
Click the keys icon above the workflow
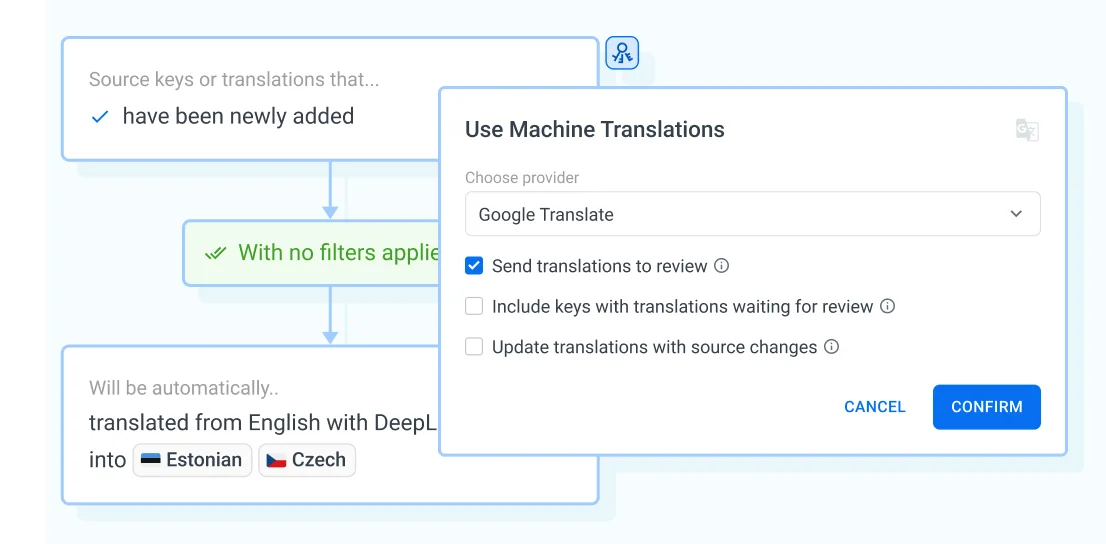pos(622,53)
